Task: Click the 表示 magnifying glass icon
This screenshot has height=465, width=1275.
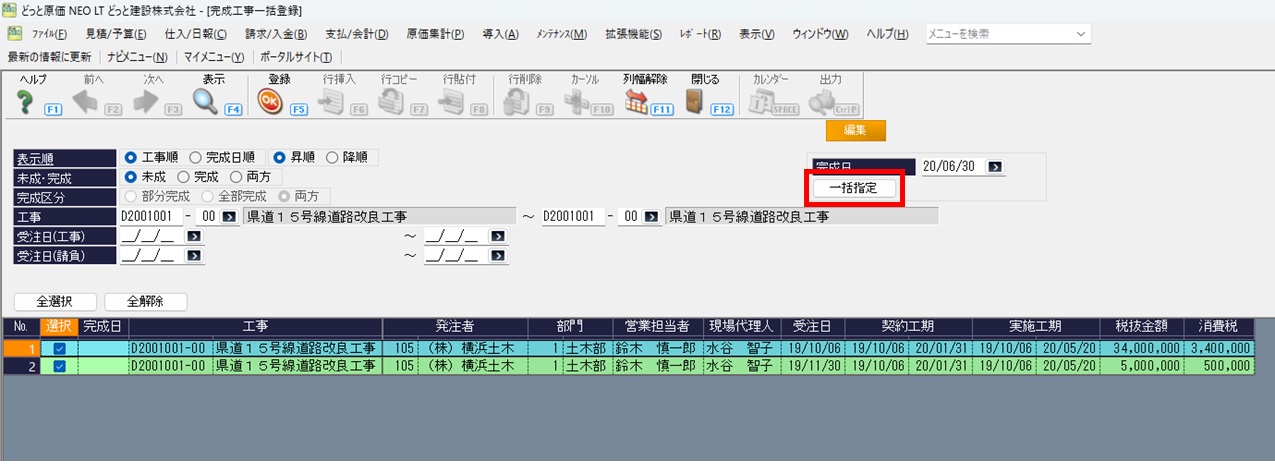Action: click(x=206, y=101)
